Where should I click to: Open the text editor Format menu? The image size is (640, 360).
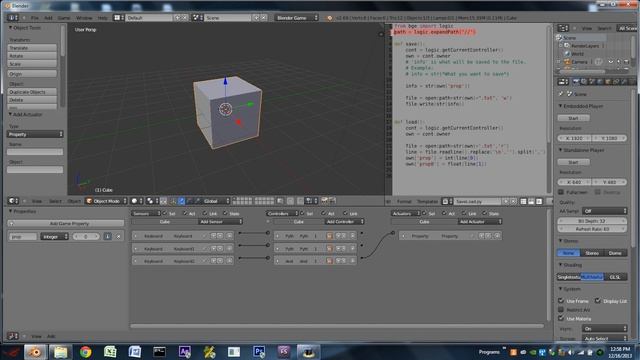point(404,202)
